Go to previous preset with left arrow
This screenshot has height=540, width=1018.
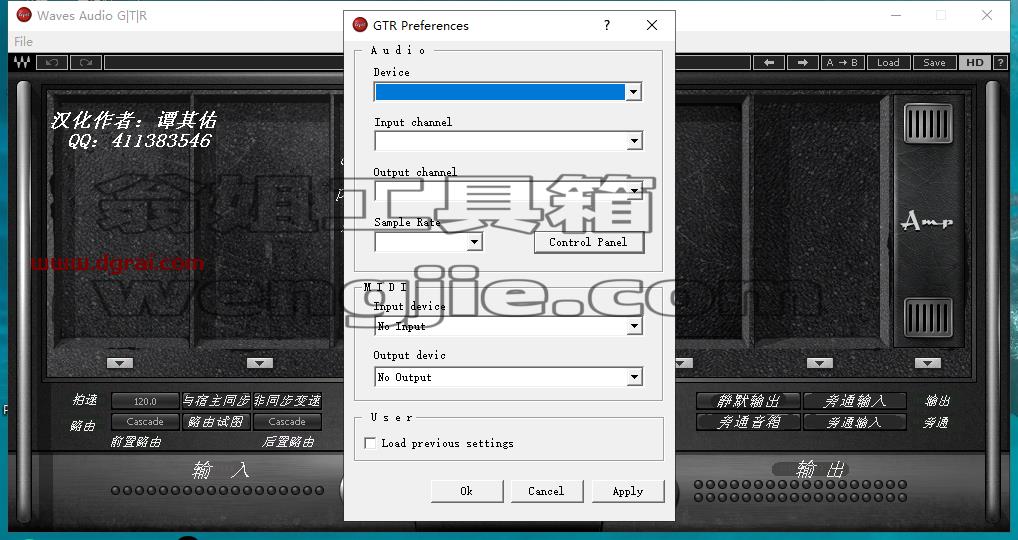769,62
